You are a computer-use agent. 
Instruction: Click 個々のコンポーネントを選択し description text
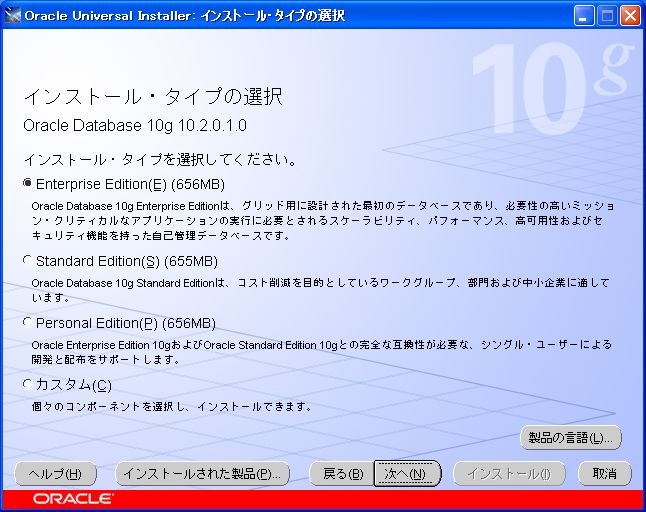click(172, 407)
